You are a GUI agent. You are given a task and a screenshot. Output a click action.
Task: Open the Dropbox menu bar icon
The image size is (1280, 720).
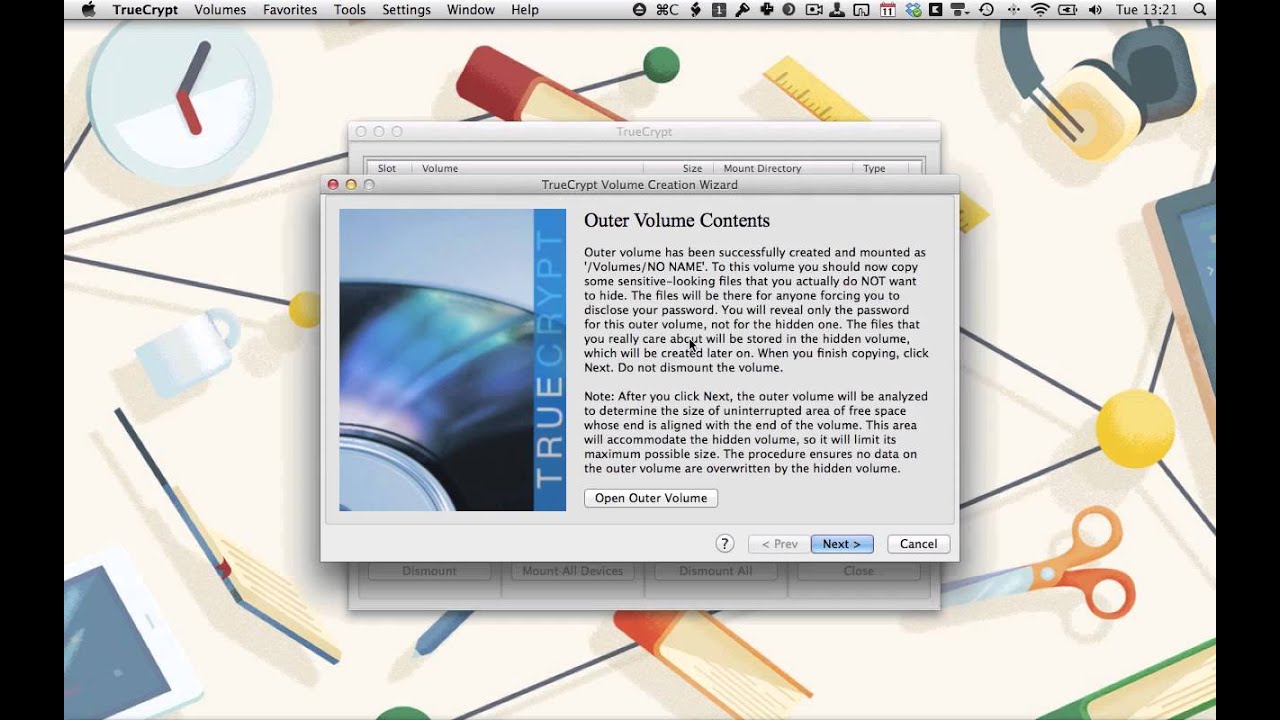[x=915, y=10]
